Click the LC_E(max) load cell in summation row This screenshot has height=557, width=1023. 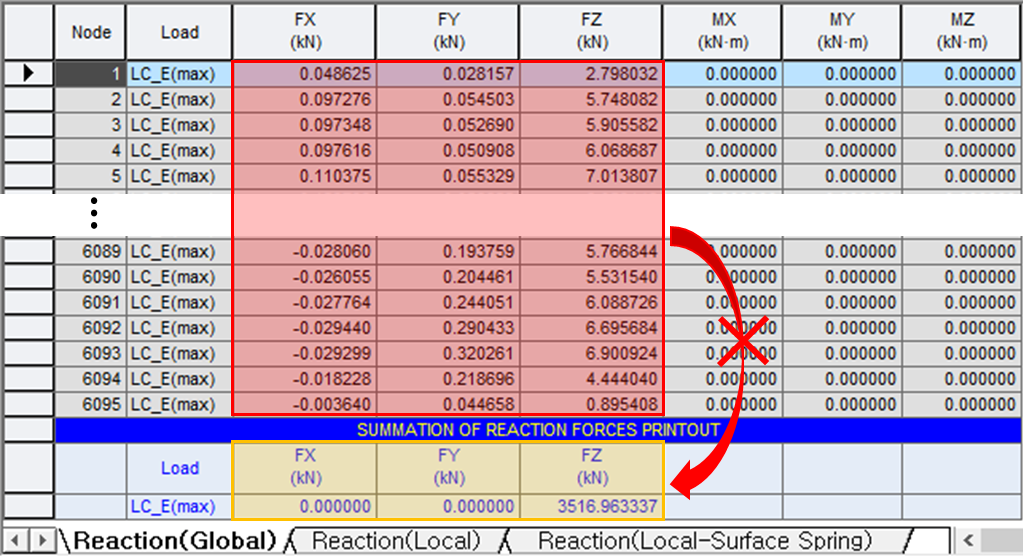point(179,507)
